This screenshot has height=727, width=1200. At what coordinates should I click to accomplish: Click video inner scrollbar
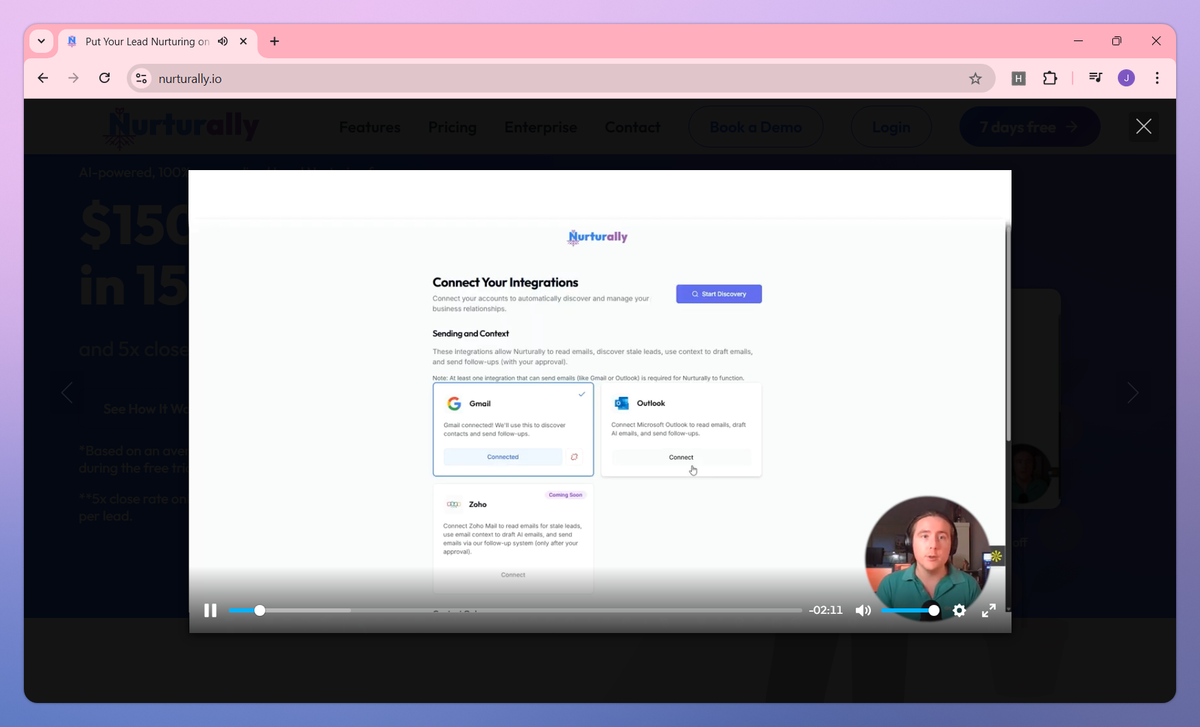click(1007, 330)
